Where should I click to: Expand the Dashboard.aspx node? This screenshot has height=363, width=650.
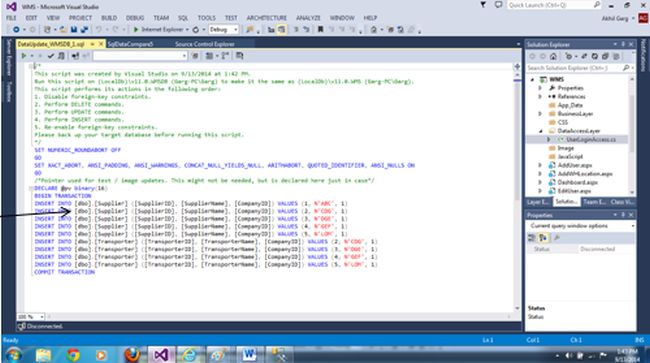(x=540, y=182)
